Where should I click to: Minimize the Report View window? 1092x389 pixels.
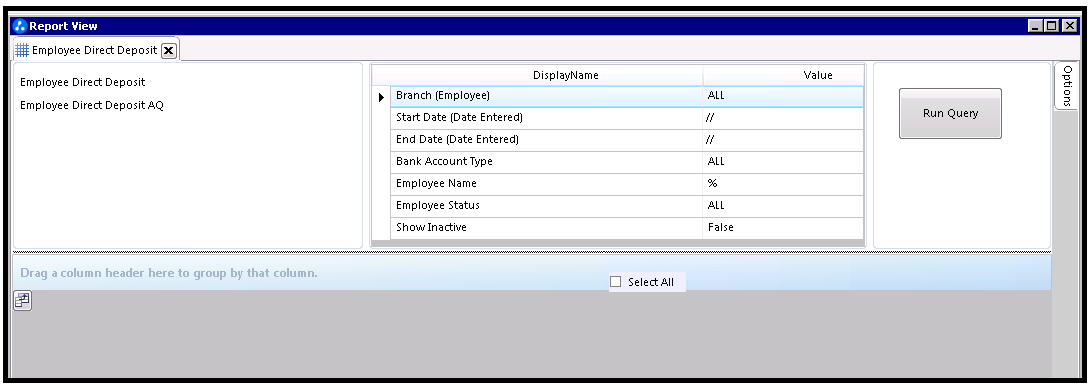pyautogui.click(x=1036, y=26)
